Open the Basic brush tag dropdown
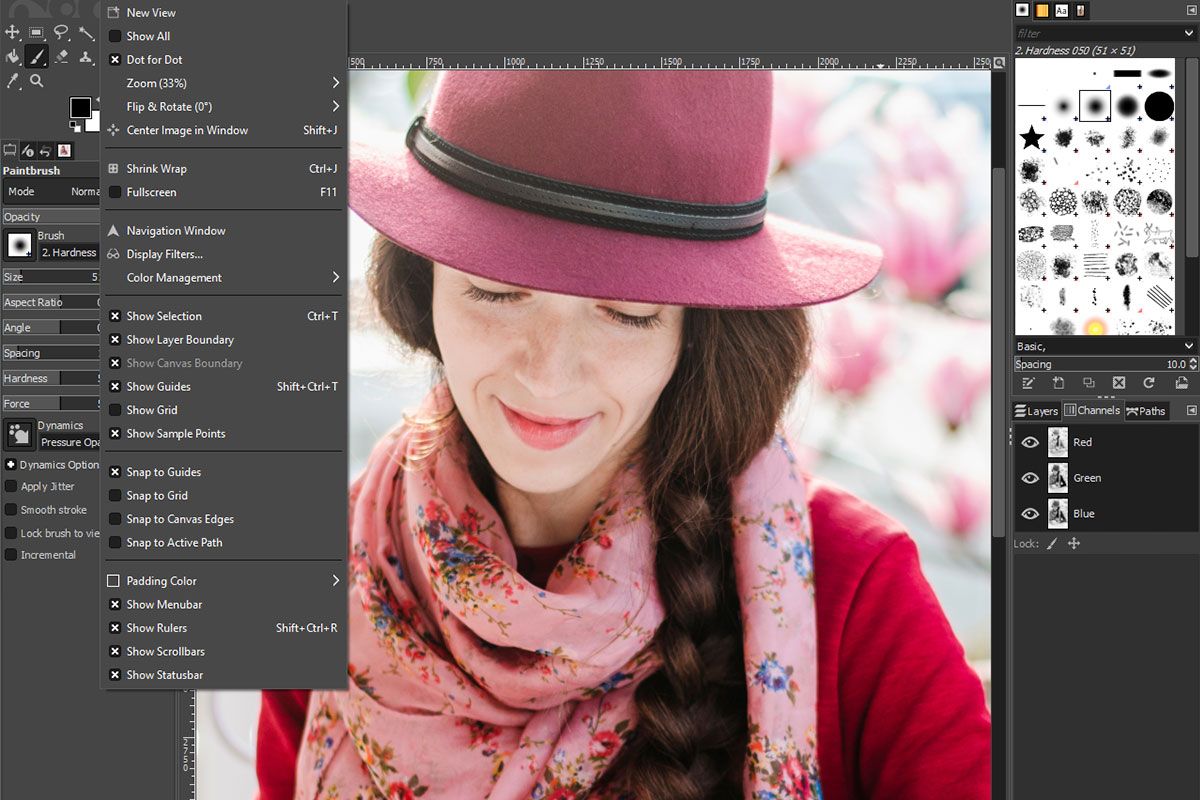This screenshot has height=800, width=1200. pos(1189,346)
